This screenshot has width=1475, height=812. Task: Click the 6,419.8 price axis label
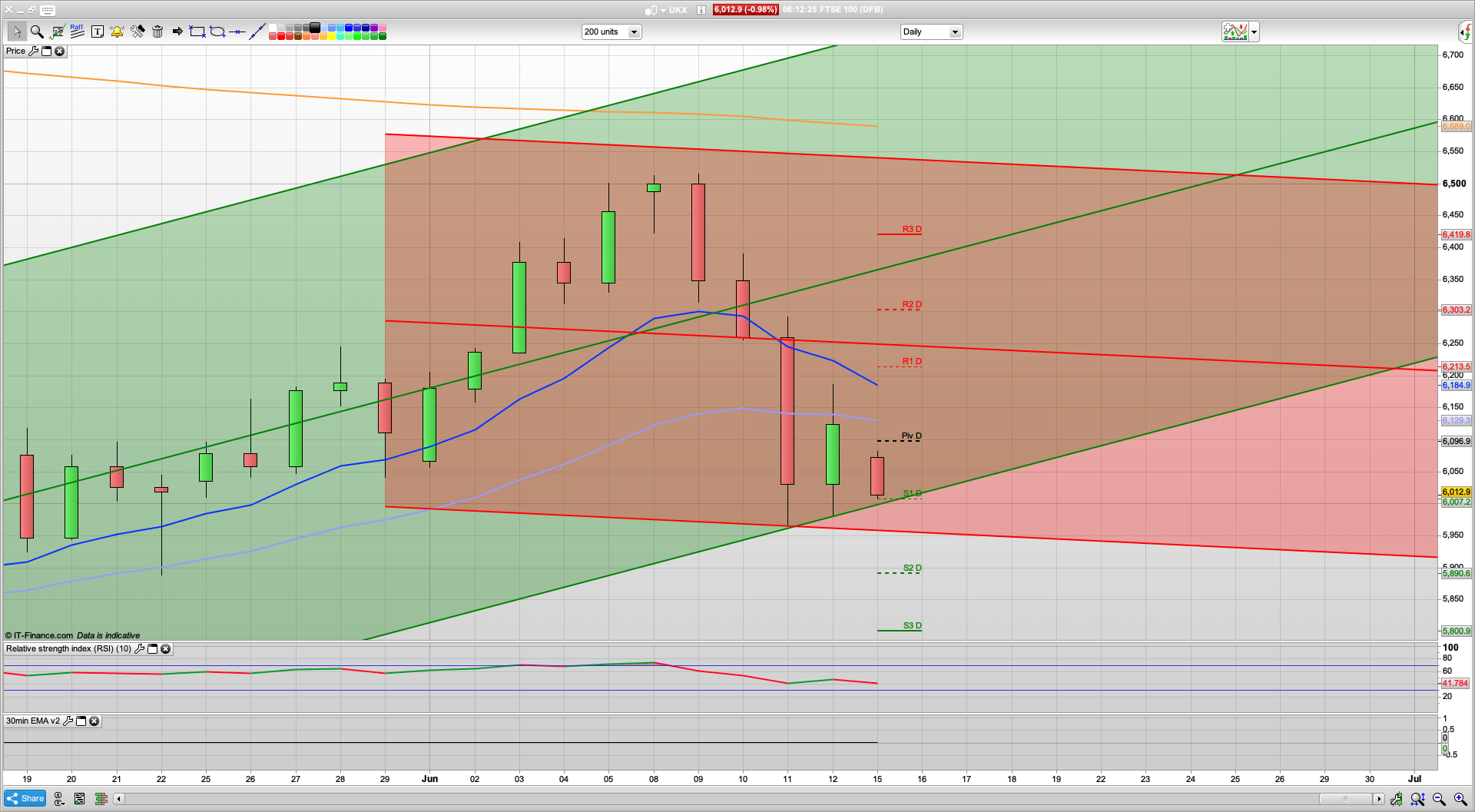point(1456,234)
